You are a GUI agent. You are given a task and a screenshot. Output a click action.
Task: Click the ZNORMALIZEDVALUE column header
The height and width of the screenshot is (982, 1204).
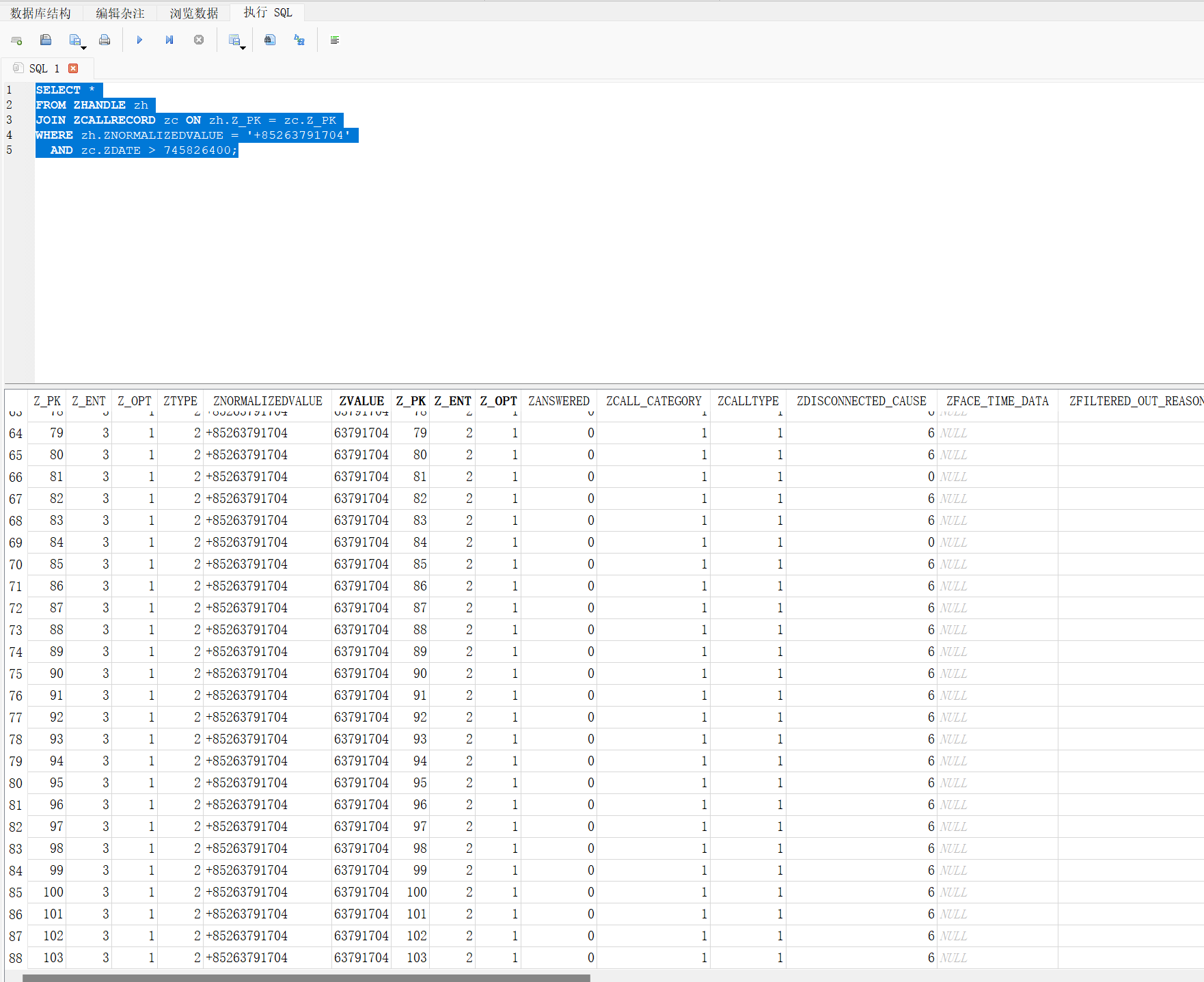click(268, 401)
